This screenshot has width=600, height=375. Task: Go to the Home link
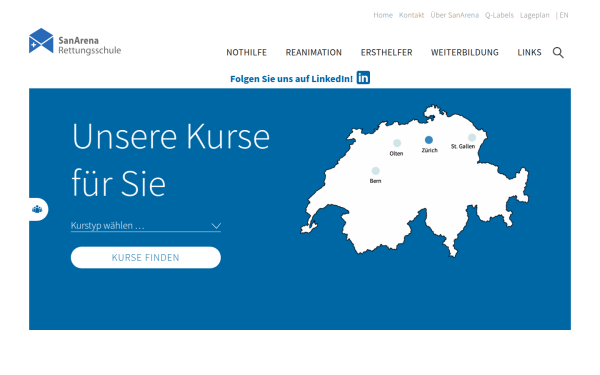[x=383, y=15]
